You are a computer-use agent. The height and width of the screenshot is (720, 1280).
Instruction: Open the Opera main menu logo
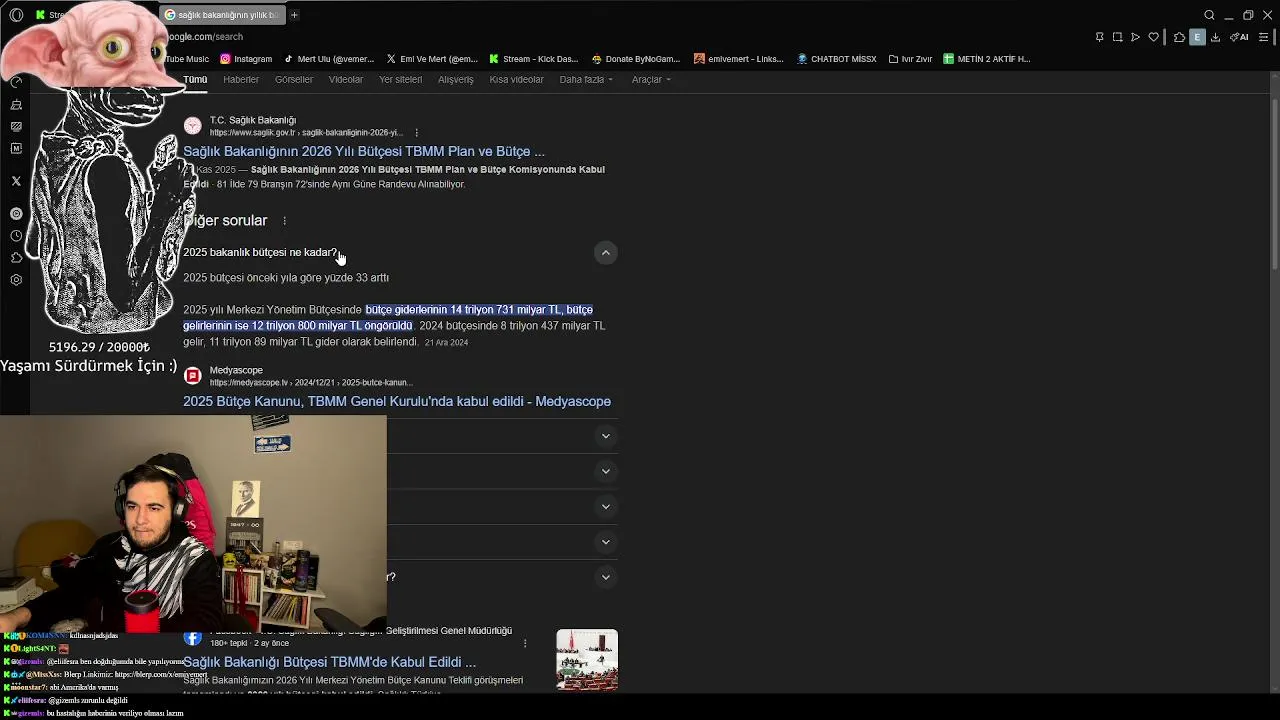tap(16, 15)
